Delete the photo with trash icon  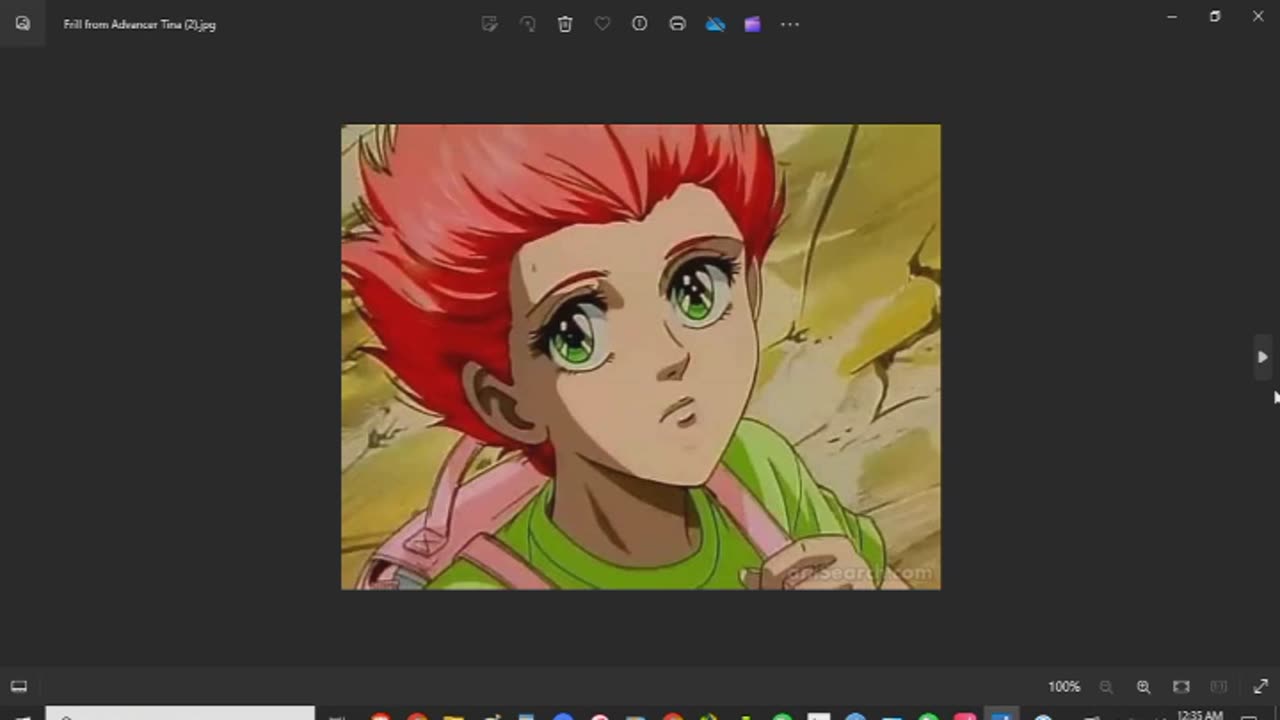565,24
